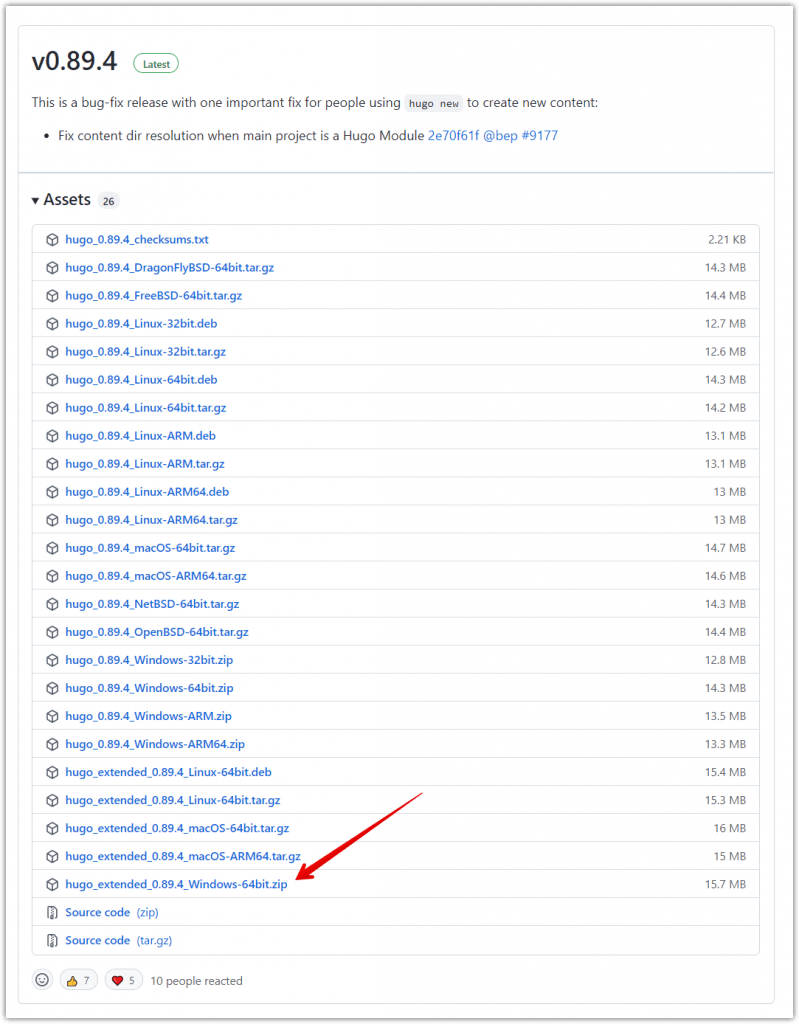
Task: Click the 'hugo new' inline code text
Action: 434,104
